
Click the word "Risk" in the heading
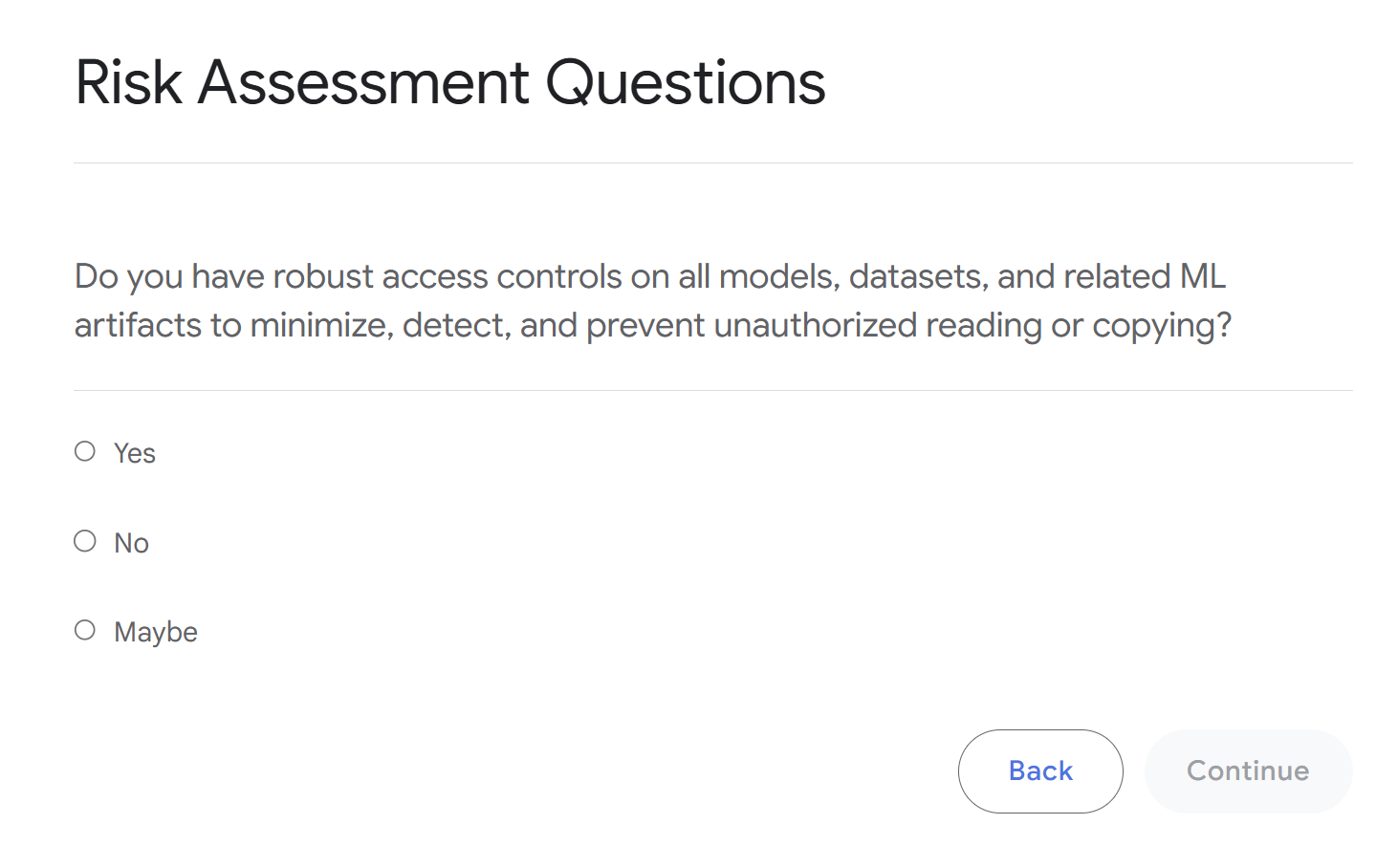tap(128, 82)
